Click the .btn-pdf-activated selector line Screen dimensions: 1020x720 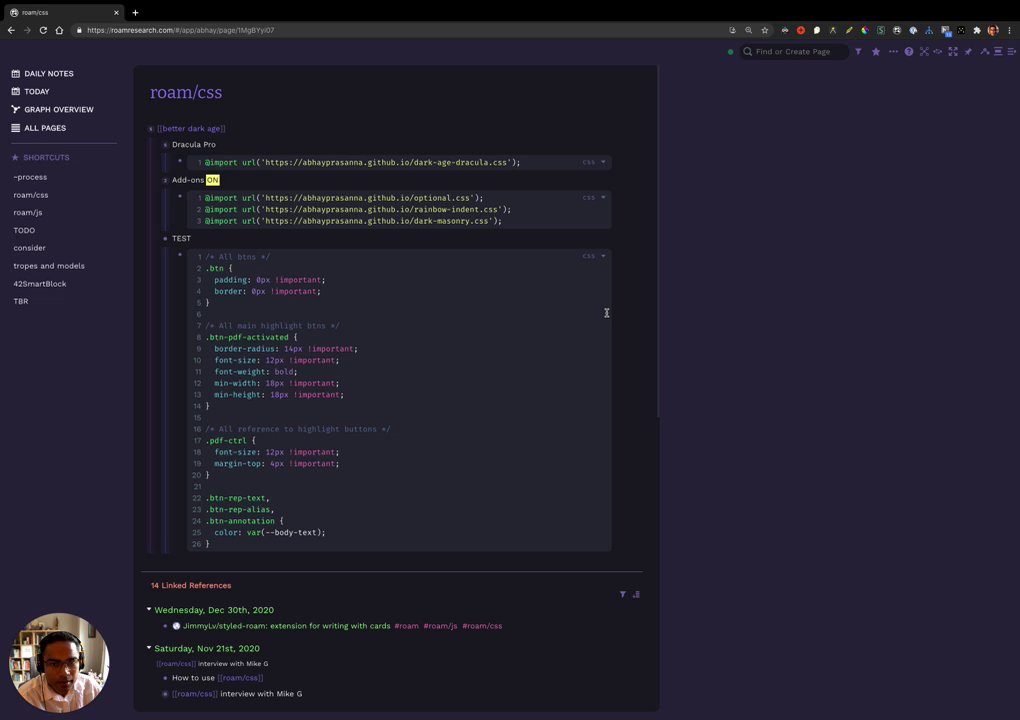pos(251,338)
